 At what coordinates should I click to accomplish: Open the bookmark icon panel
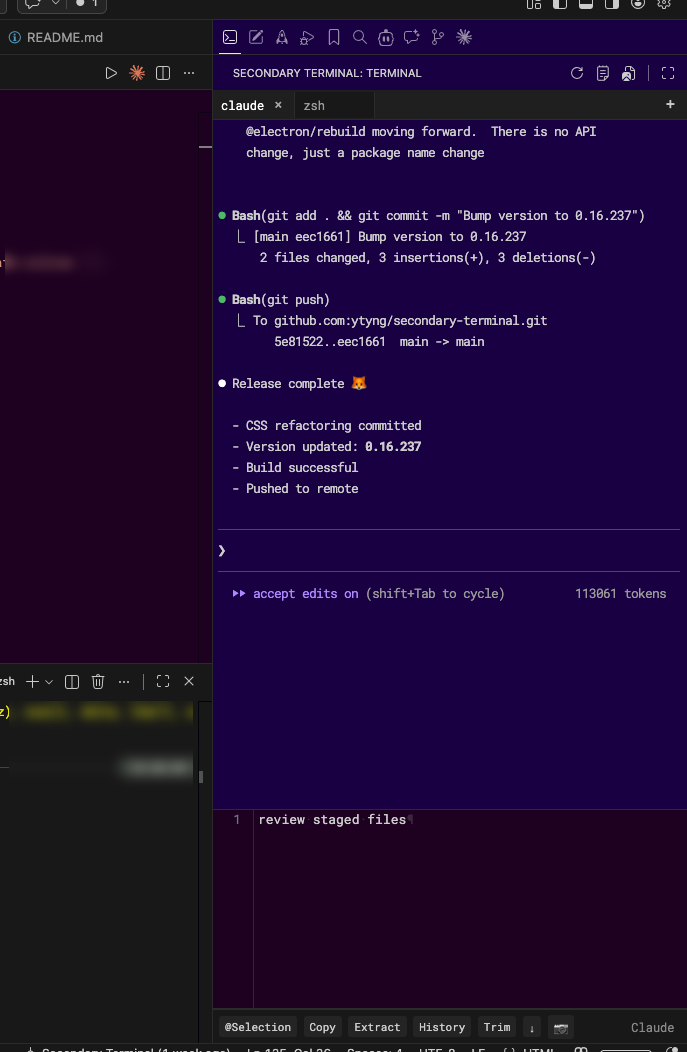(x=334, y=38)
